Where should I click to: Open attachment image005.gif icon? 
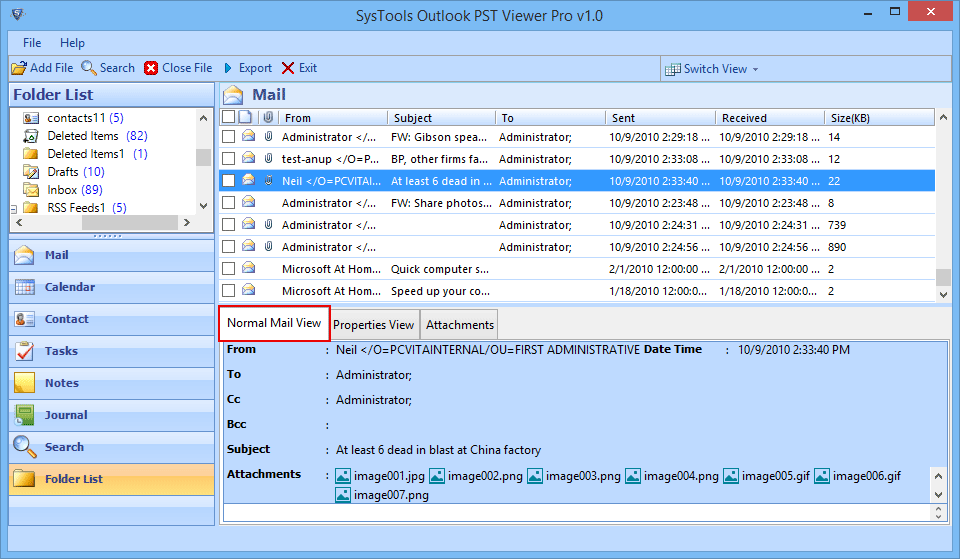pos(730,476)
